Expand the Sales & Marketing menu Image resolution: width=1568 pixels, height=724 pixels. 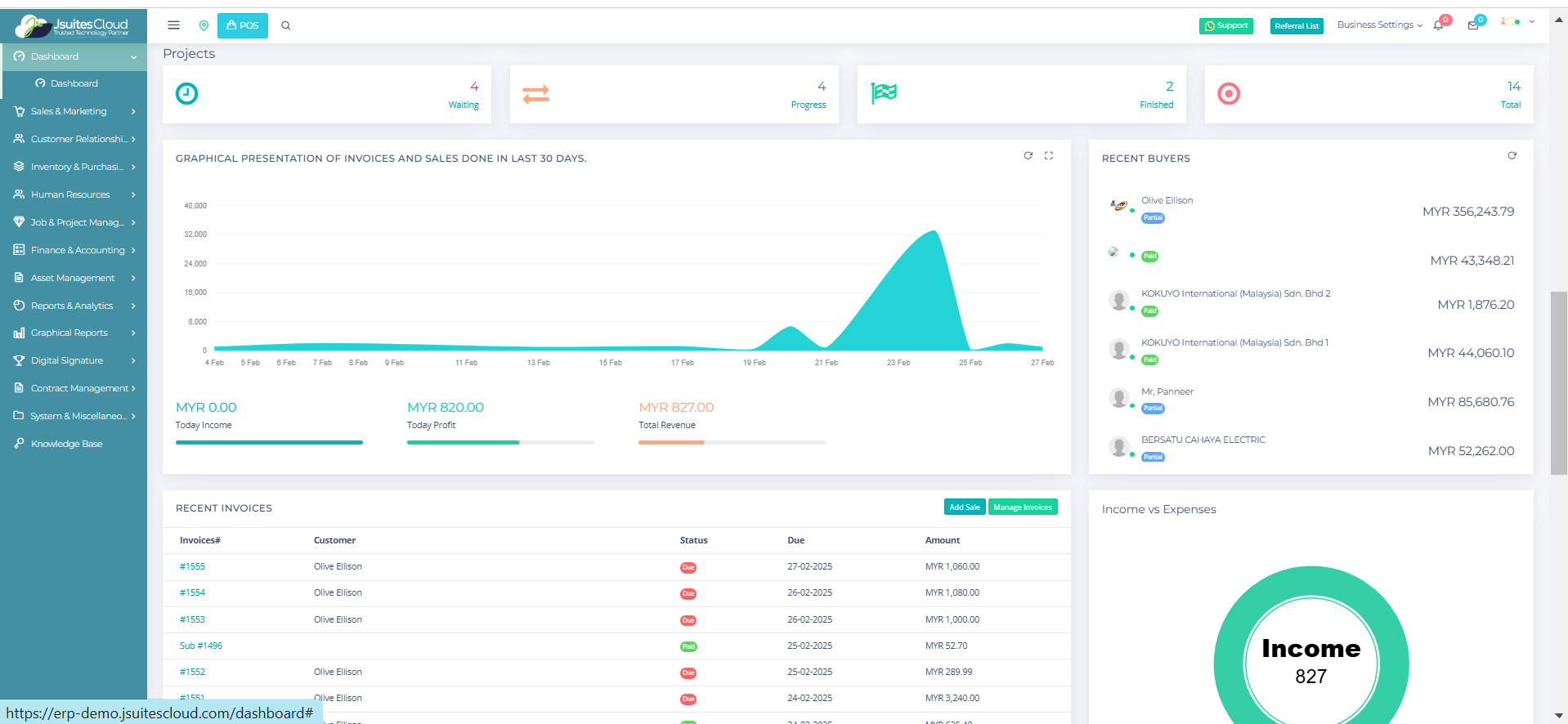pos(74,111)
